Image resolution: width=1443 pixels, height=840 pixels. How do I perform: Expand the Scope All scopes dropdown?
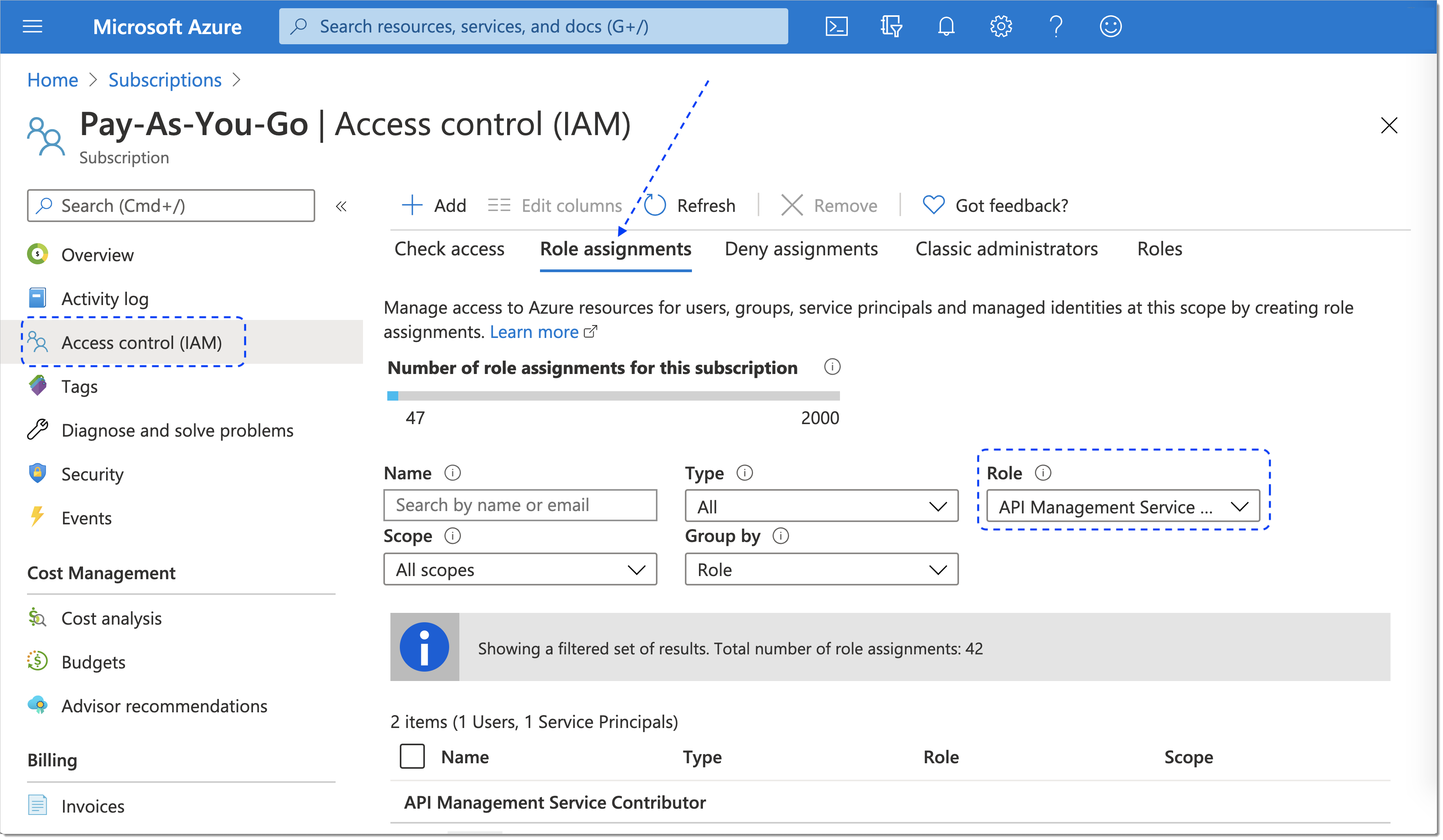(520, 569)
